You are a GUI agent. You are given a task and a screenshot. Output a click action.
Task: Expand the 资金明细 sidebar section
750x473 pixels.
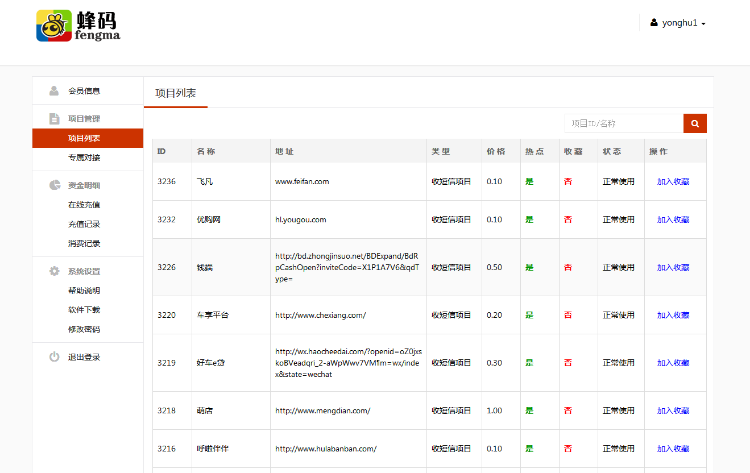(x=84, y=186)
